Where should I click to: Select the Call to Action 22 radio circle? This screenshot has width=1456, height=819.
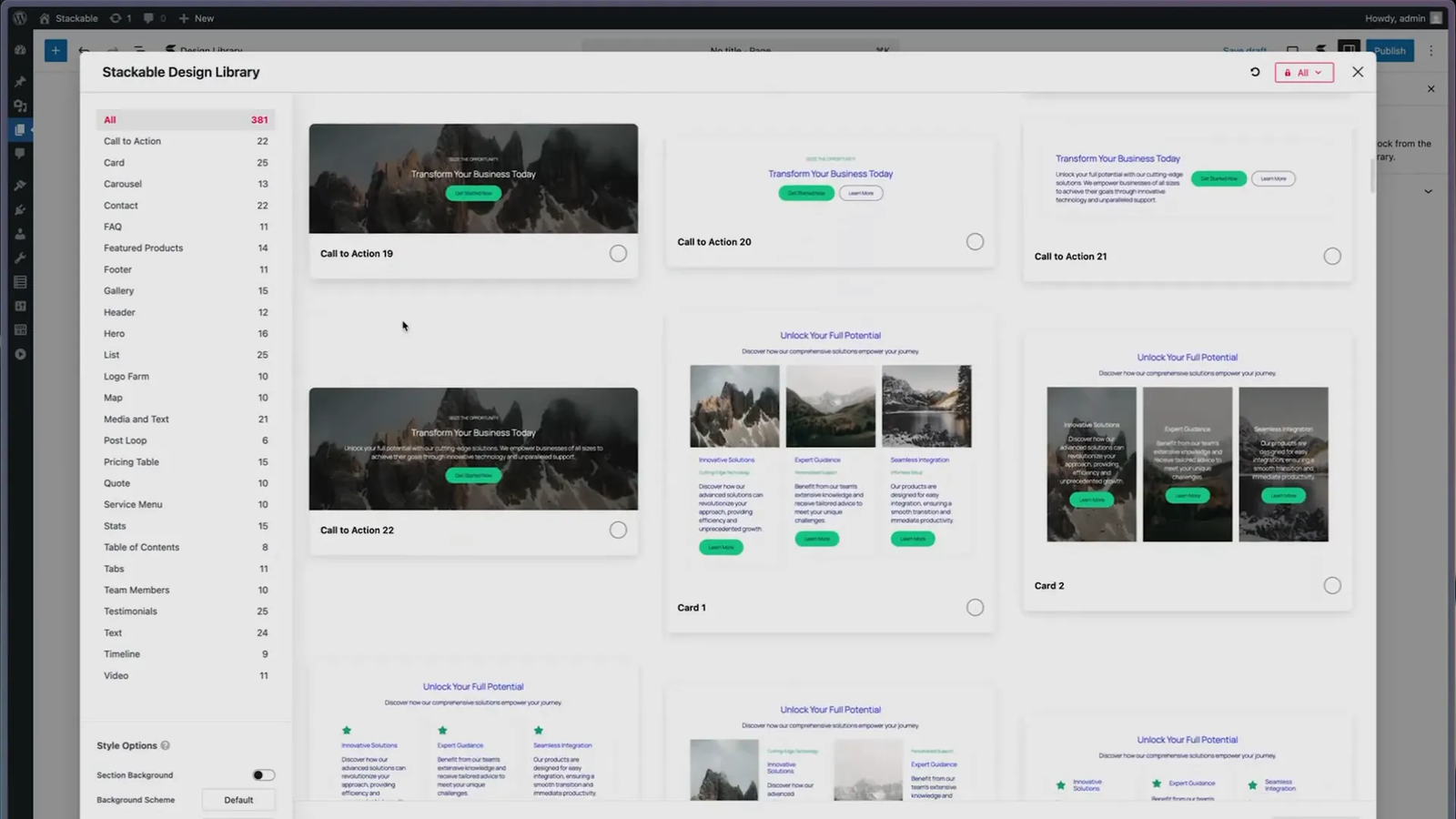tap(618, 530)
